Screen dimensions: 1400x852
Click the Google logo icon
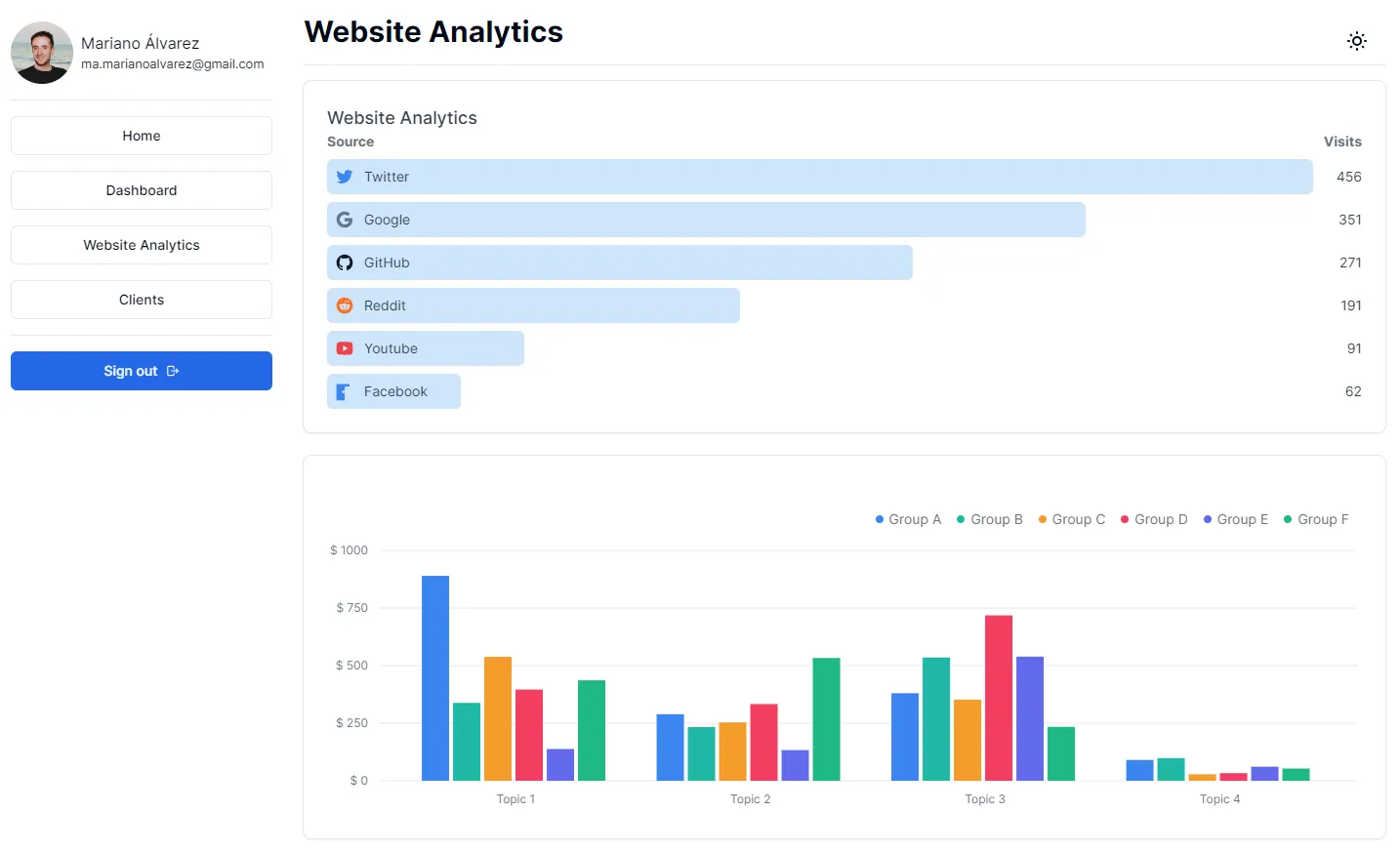point(345,220)
